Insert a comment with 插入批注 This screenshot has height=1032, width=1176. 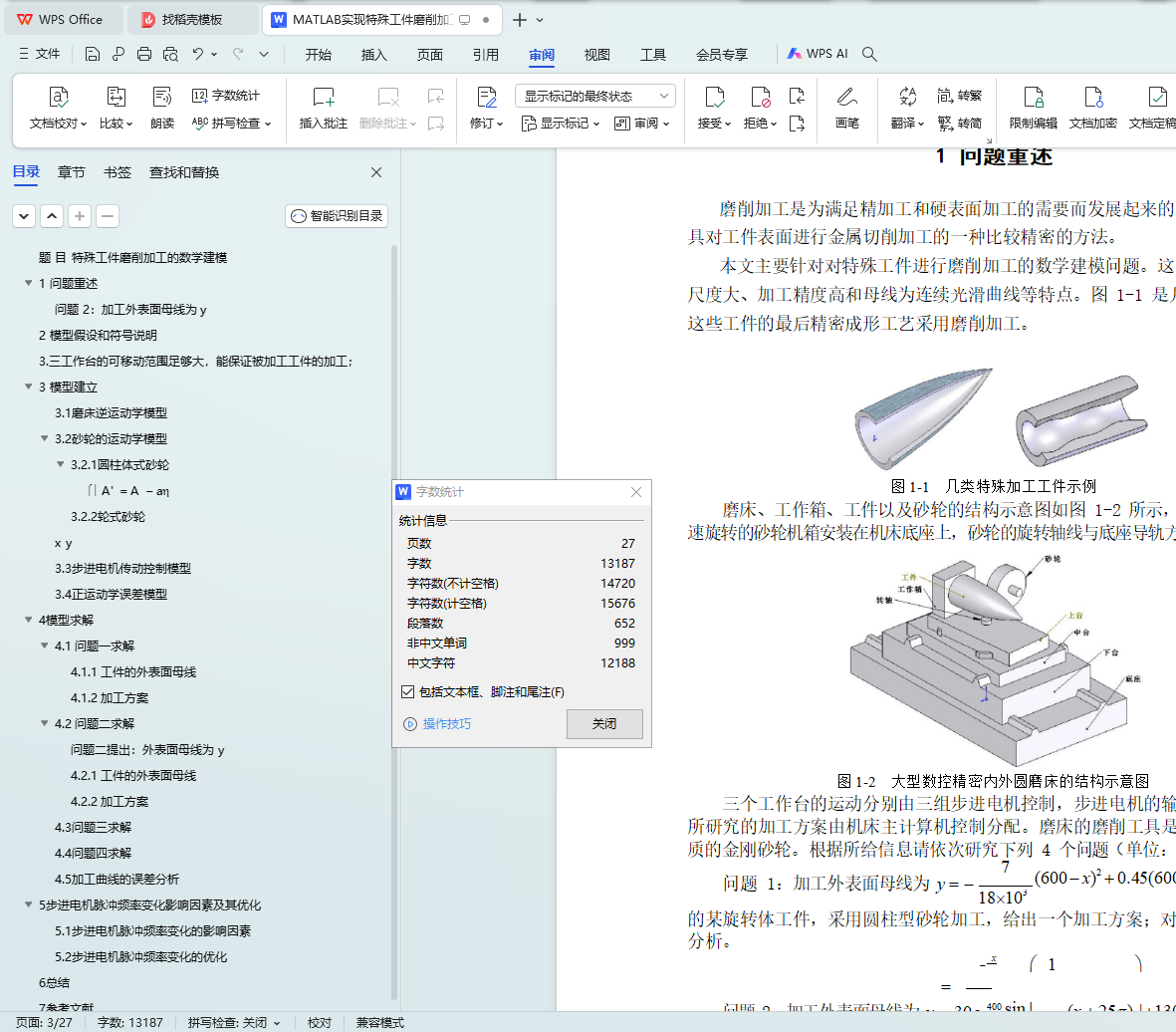(x=324, y=108)
